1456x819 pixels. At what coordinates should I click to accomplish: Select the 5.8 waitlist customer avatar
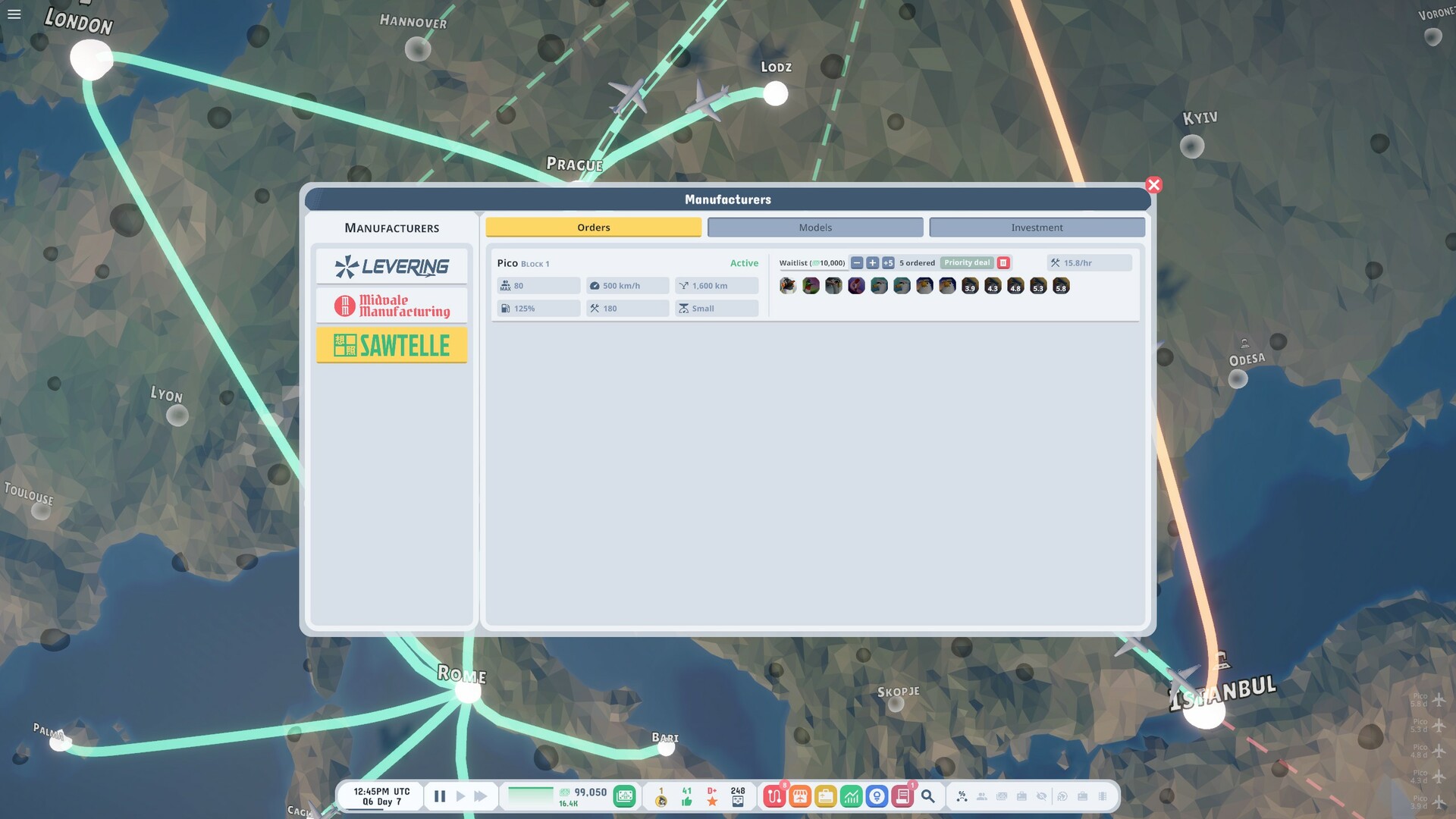(x=1060, y=287)
